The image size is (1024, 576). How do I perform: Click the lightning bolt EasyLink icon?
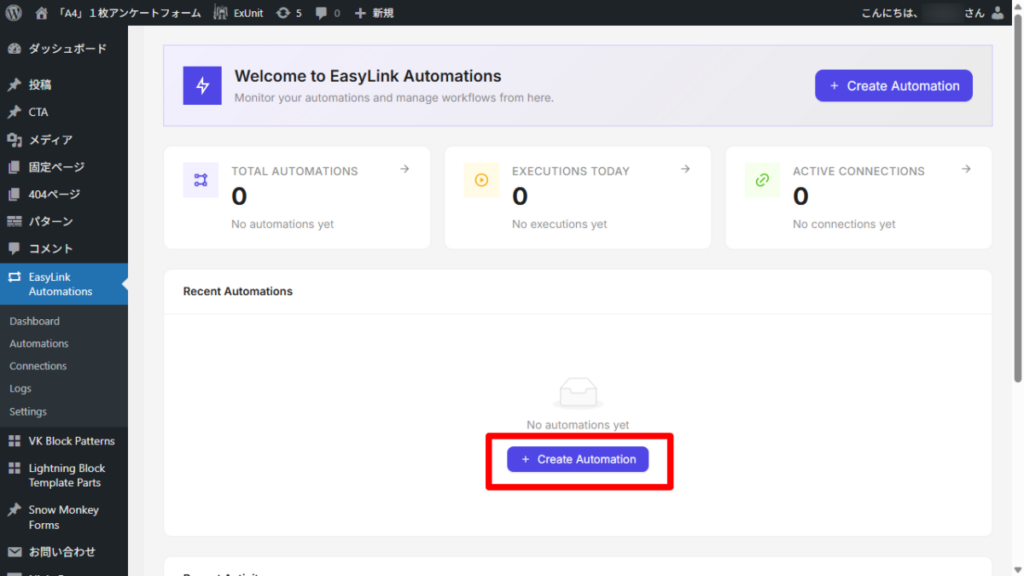click(202, 86)
